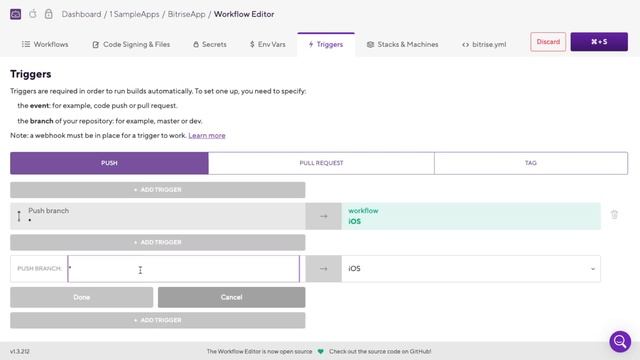Image resolution: width=640 pixels, height=360 pixels.
Task: Click the Apple platform icon in header
Action: (33, 14)
